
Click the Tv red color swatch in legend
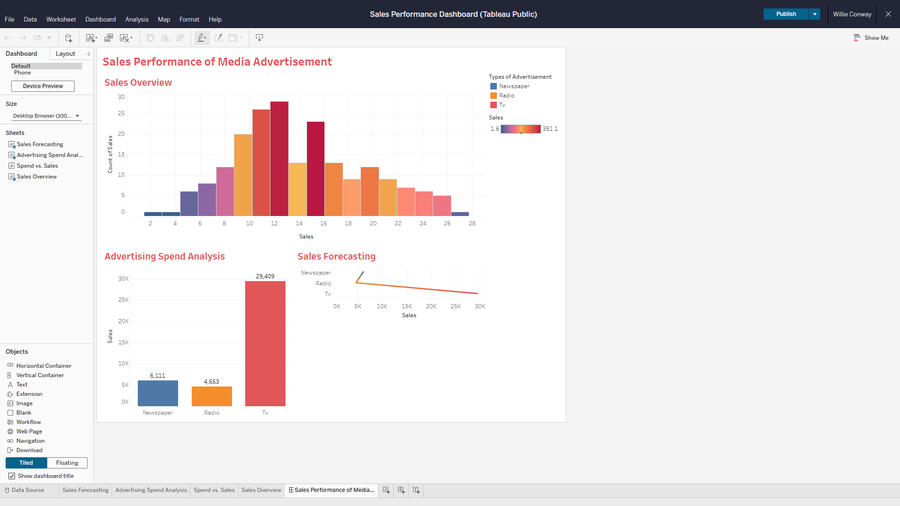coord(493,104)
